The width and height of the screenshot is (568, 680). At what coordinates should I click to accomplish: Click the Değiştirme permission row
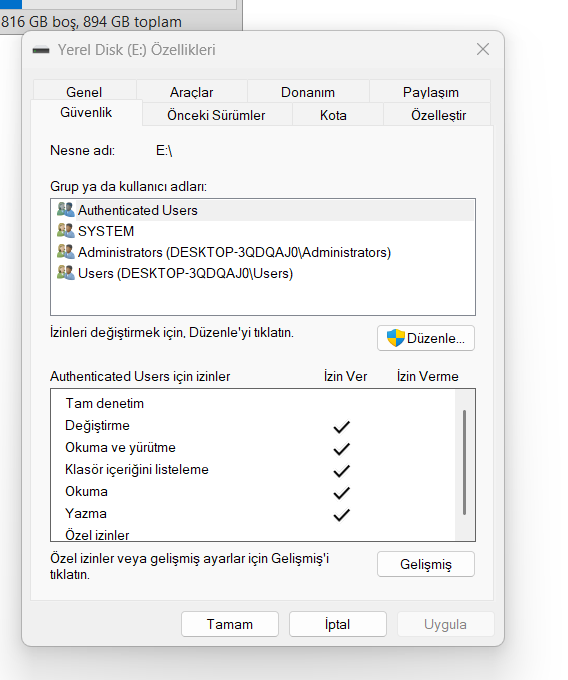tap(253, 425)
